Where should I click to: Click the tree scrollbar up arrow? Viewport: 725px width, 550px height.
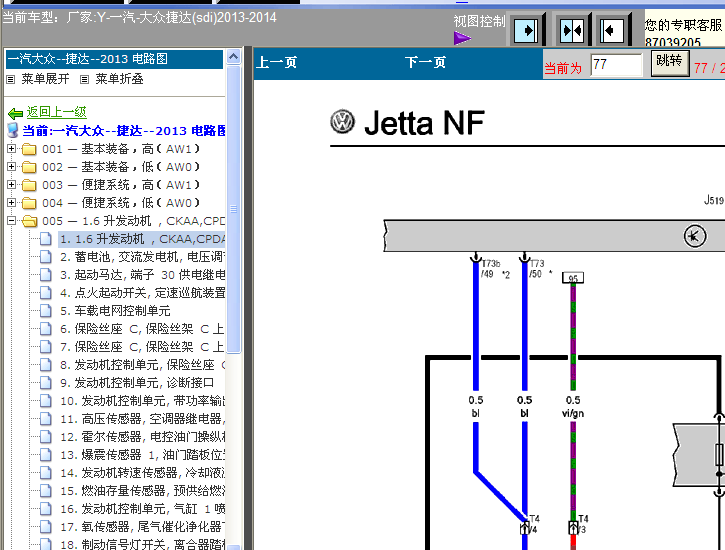click(233, 57)
